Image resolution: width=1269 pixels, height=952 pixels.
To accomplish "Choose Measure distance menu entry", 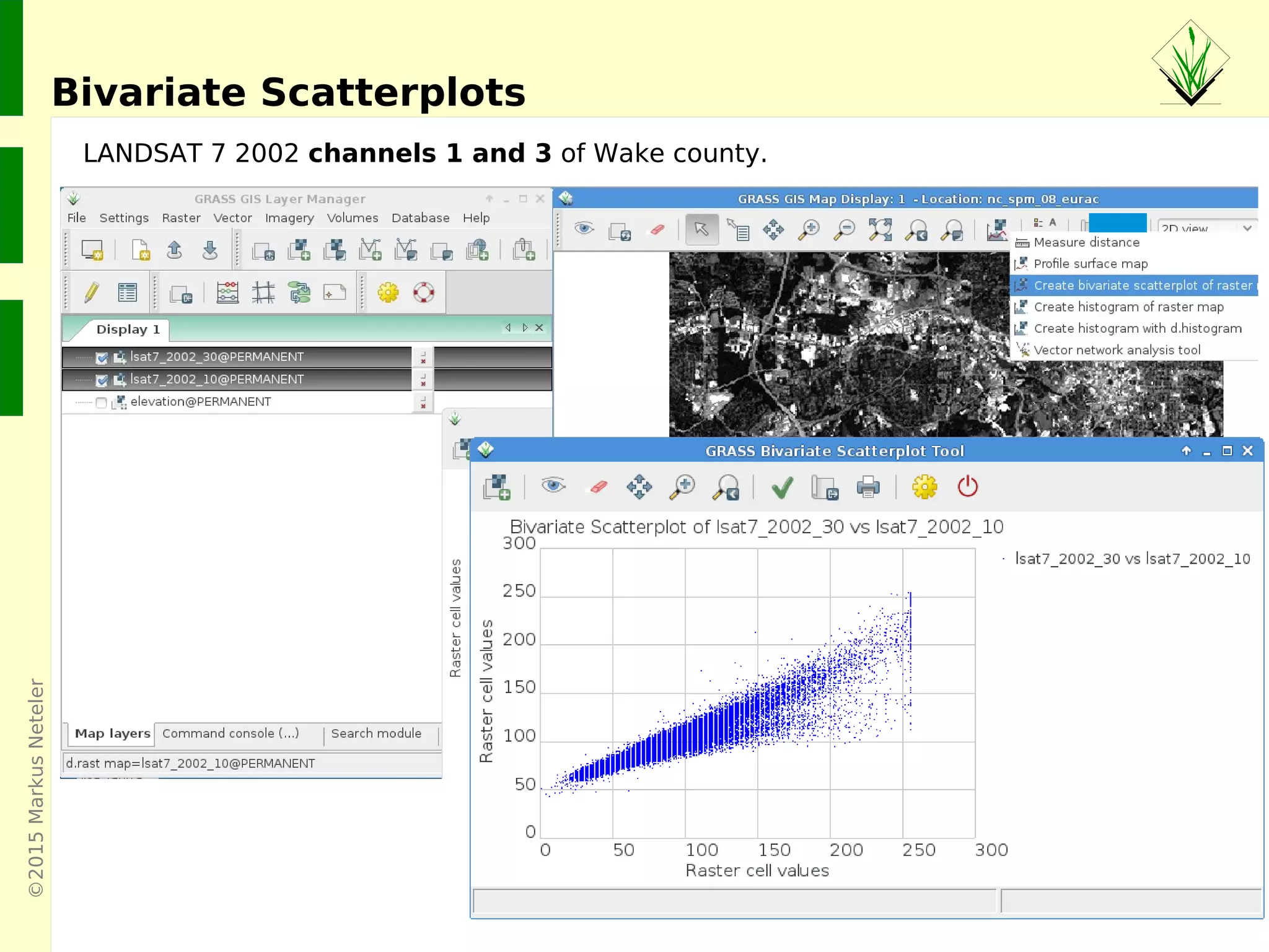I will coord(1134,242).
